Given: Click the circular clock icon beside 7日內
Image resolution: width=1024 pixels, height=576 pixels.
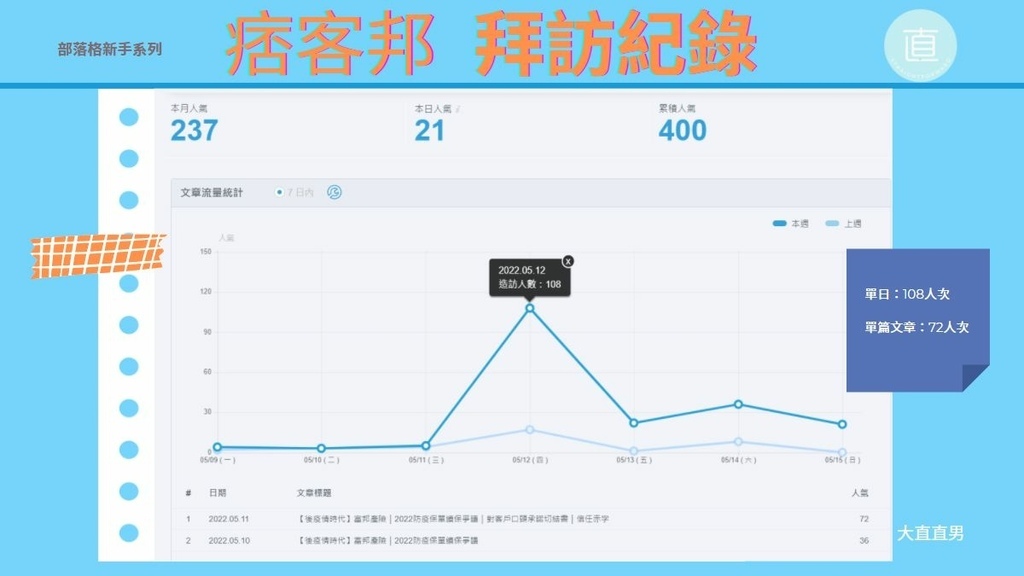Looking at the screenshot, I should [334, 192].
